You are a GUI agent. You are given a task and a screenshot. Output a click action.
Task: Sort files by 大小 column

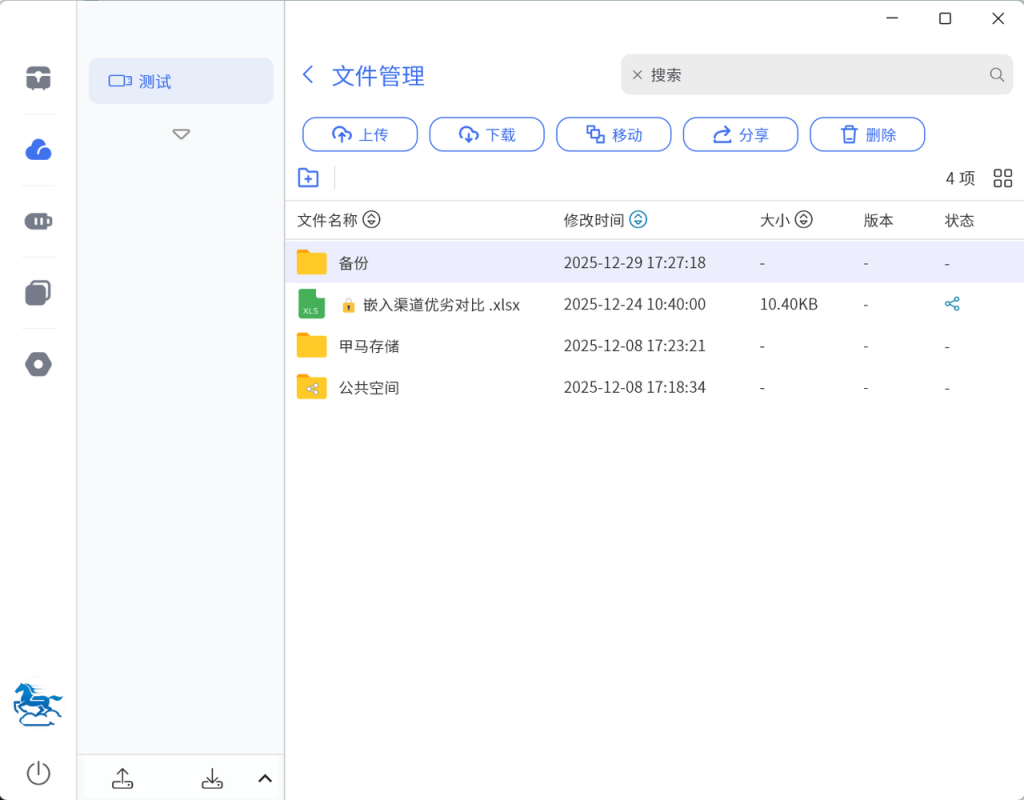[803, 220]
